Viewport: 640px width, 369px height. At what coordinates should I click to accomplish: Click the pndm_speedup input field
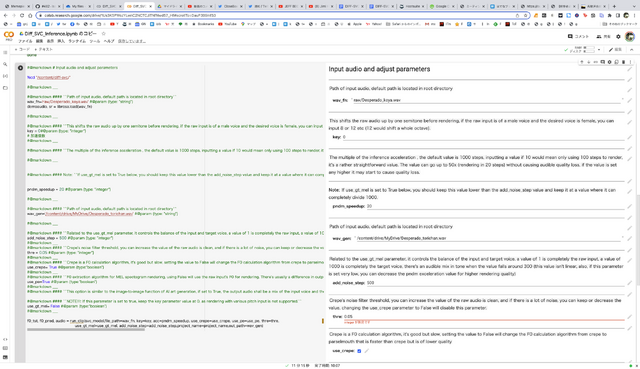(495, 207)
